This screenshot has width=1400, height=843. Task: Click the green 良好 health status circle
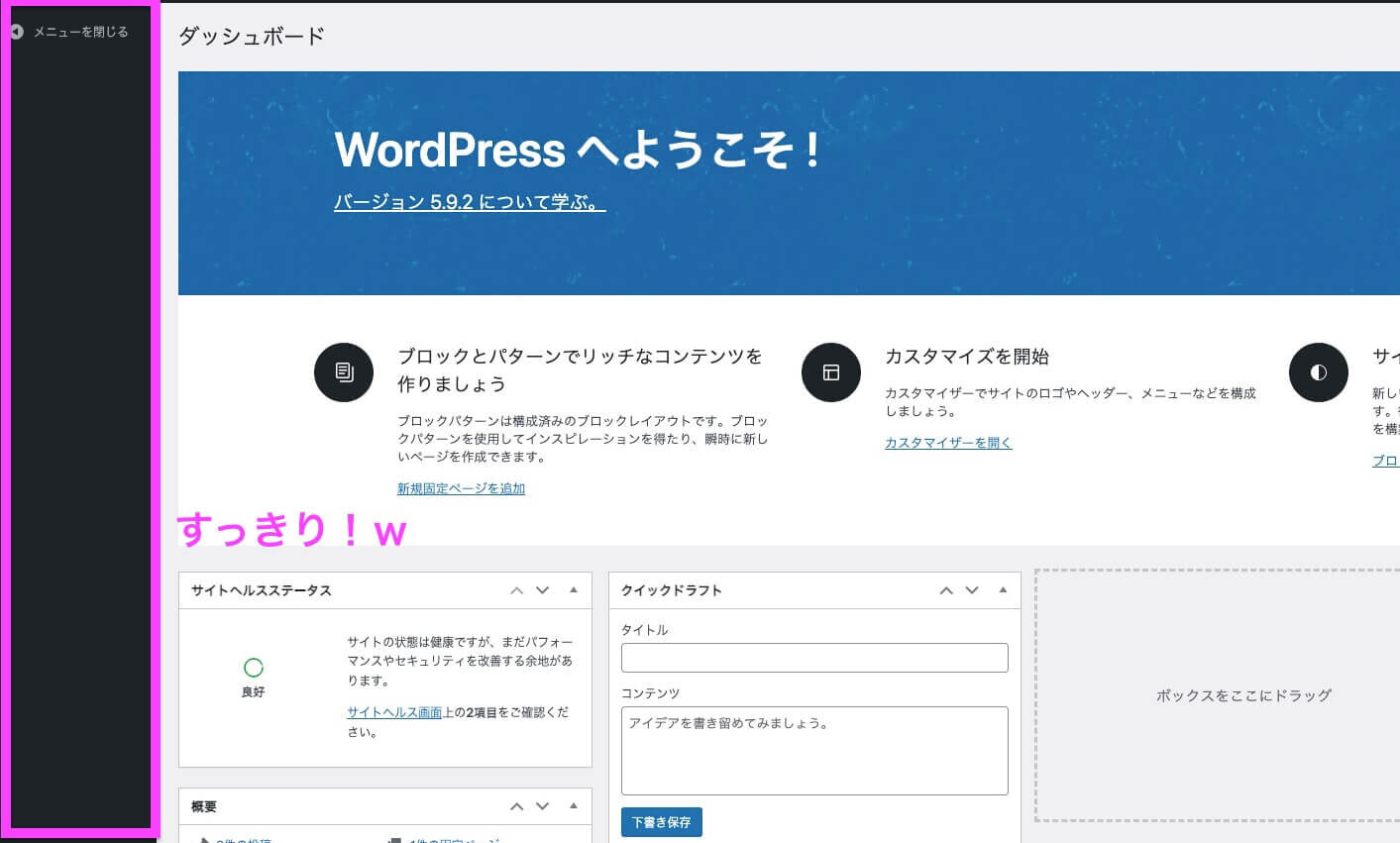coord(254,668)
